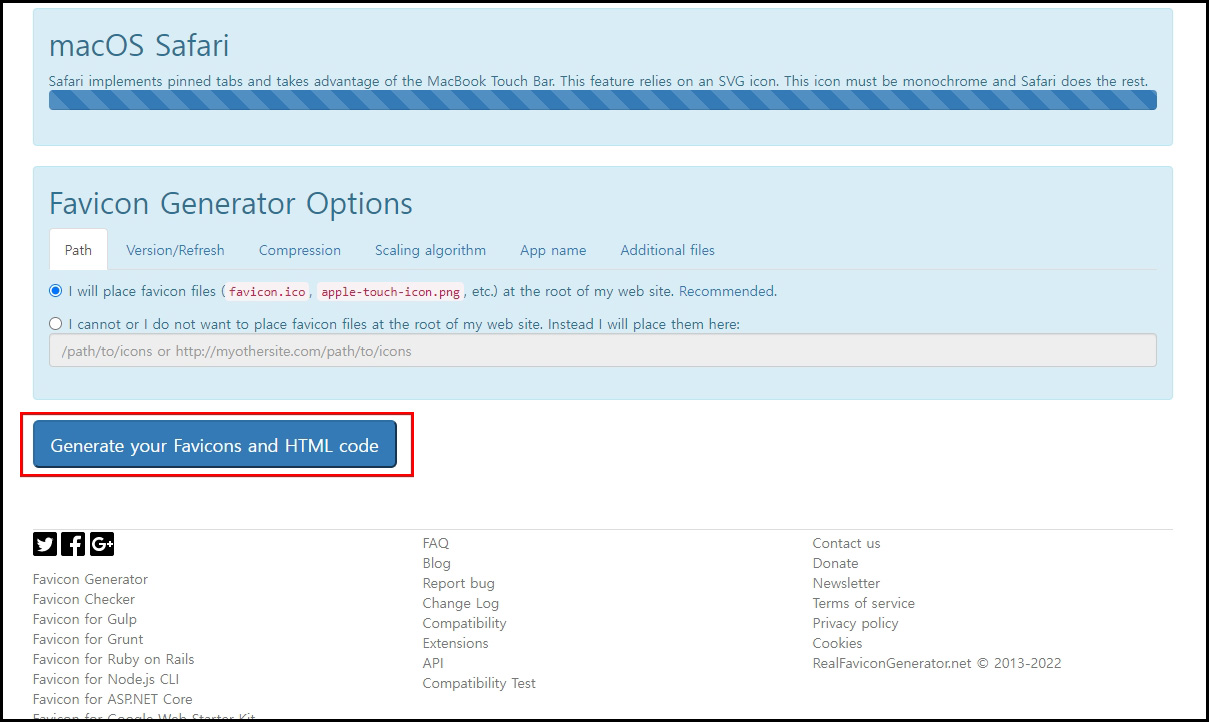Switch to the App name tab
Screen dimensions: 1209x722
[553, 250]
